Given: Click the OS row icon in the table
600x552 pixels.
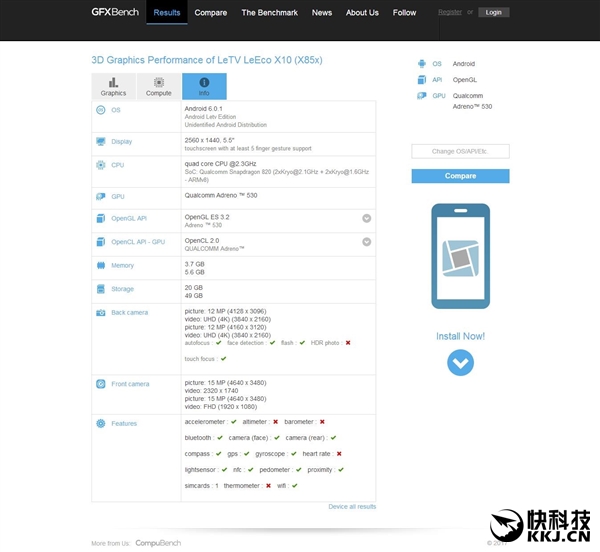Looking at the screenshot, I should (101, 110).
